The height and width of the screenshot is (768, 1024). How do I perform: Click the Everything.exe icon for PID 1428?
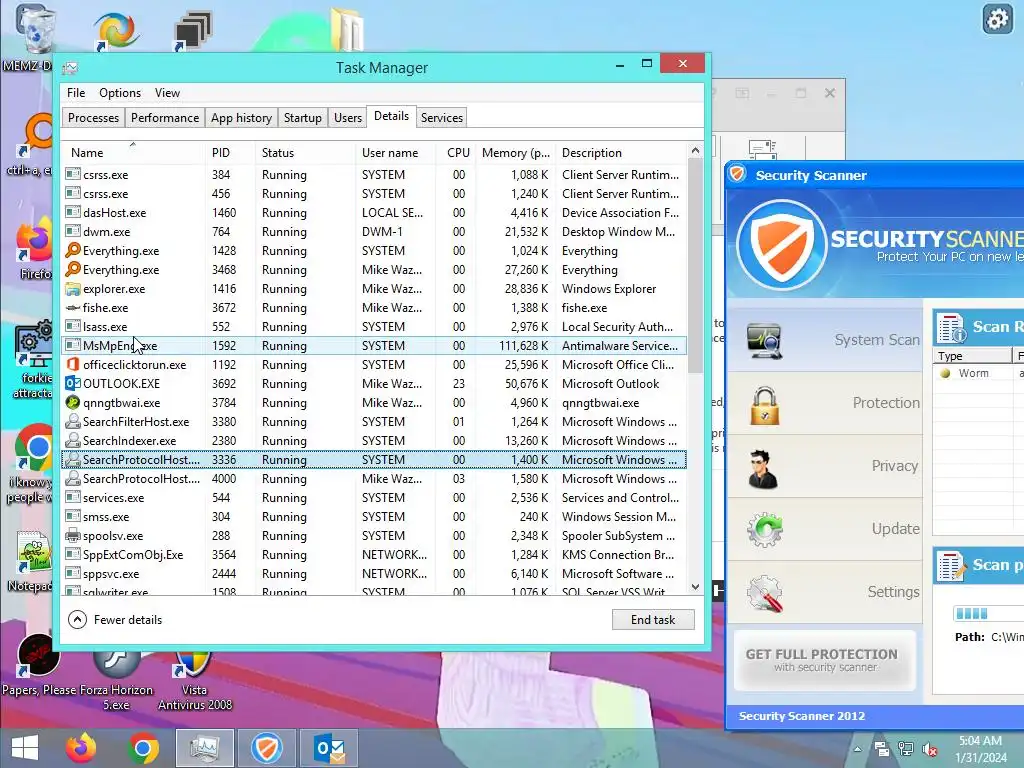73,250
